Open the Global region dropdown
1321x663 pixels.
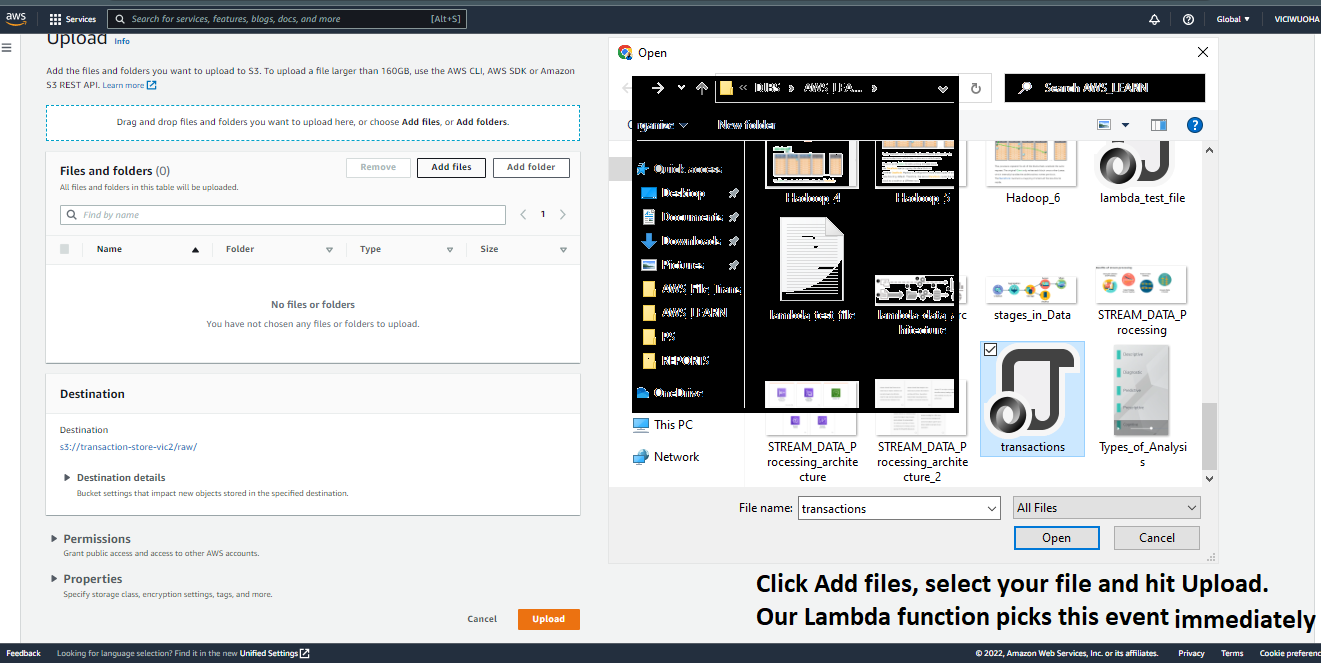1232,19
